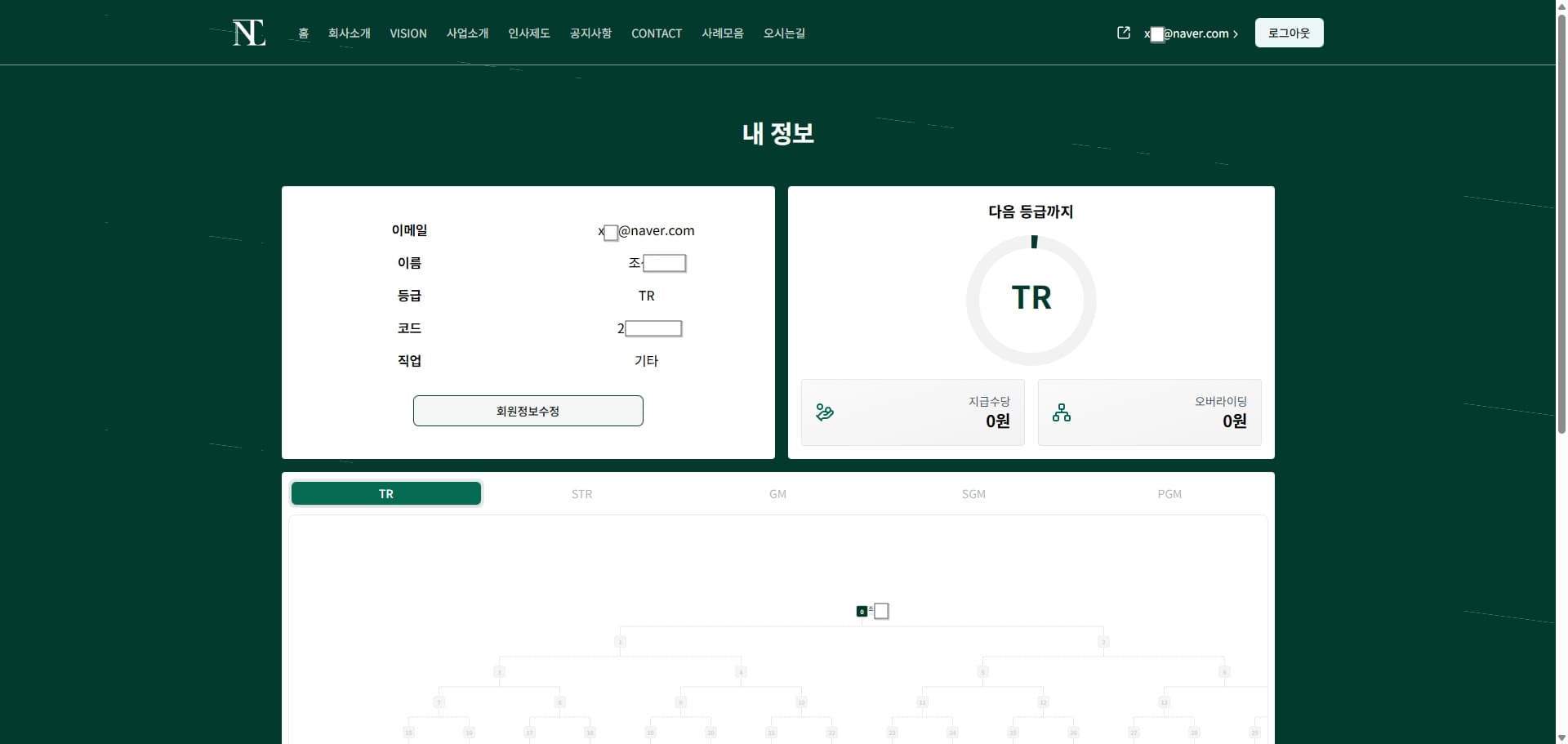Click the scrollbar down arrow icon
Viewport: 1568px width, 744px height.
tap(1561, 737)
